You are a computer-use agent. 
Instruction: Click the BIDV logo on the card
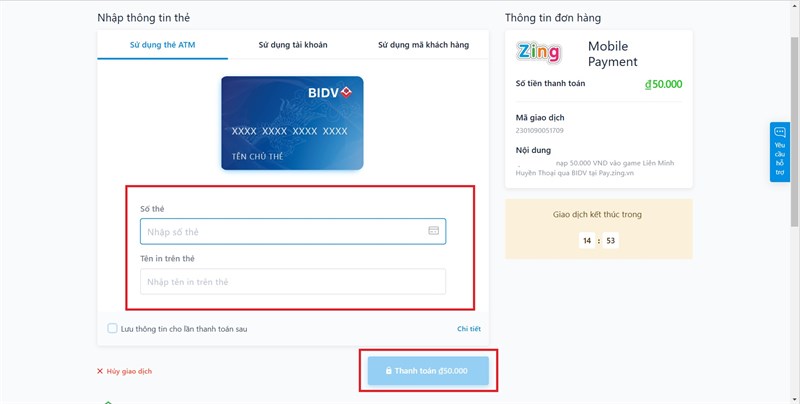[x=330, y=93]
